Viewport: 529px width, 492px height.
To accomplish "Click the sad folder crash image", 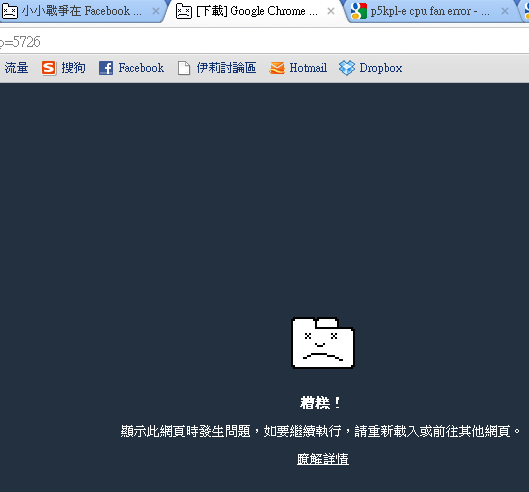I will pyautogui.click(x=323, y=343).
